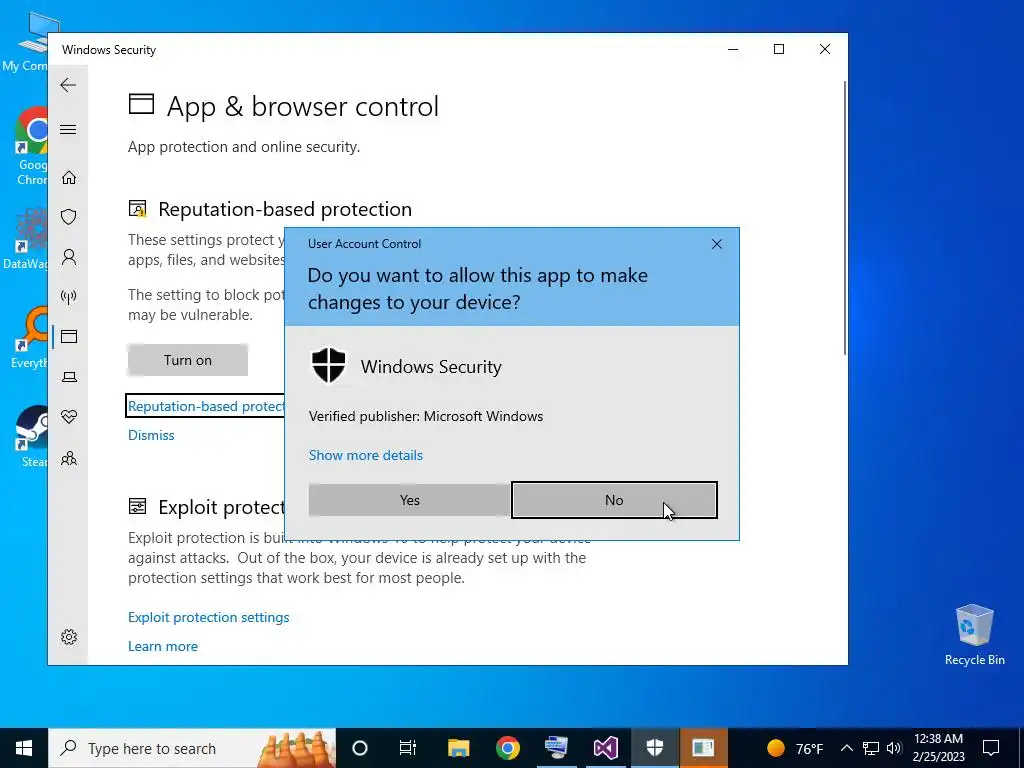Select Steam desktop shortcut

(x=31, y=436)
